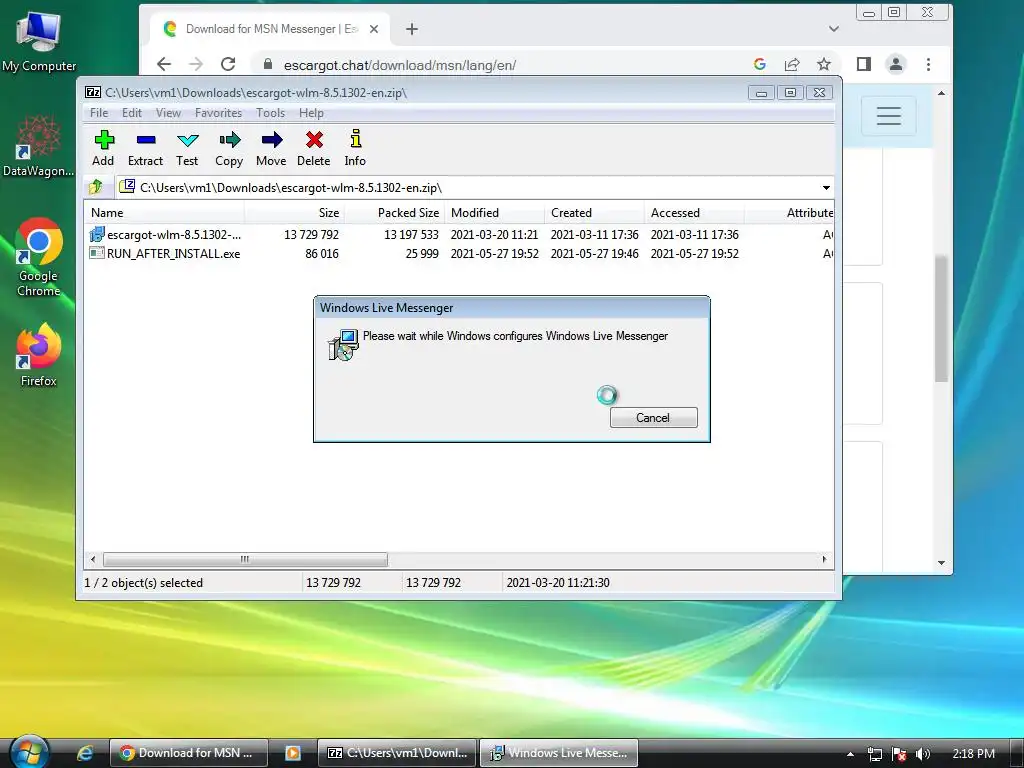Viewport: 1024px width, 768px height.
Task: Click the Extract toolbar icon
Action: pos(145,148)
